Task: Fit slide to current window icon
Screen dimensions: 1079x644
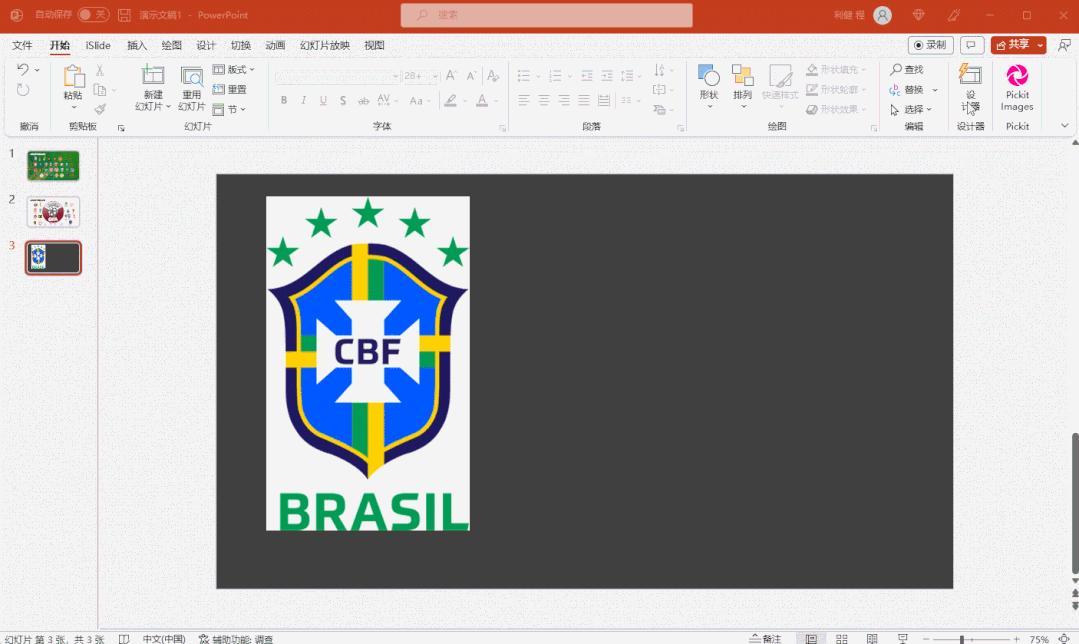Action: [x=1064, y=639]
